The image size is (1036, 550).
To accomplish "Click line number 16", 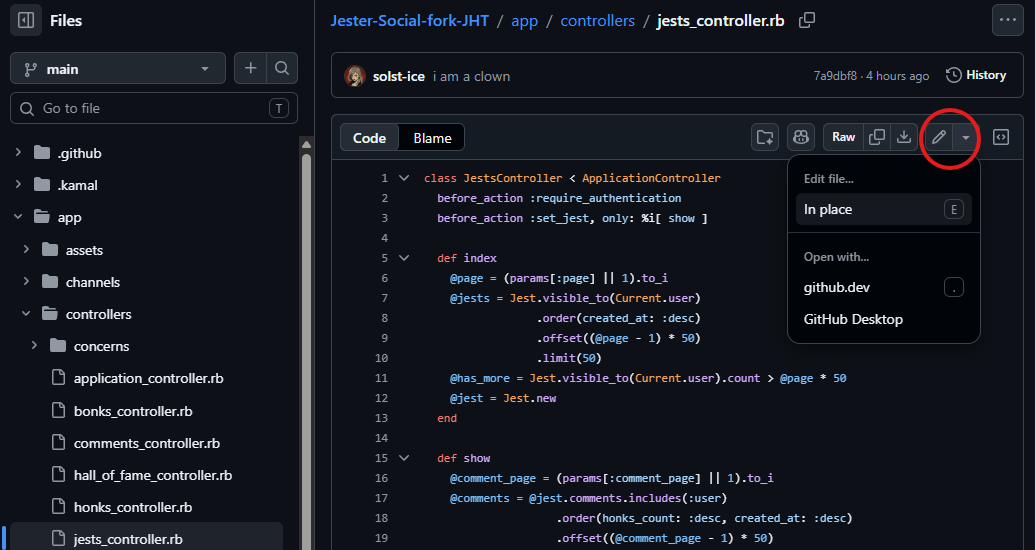I will 381,478.
